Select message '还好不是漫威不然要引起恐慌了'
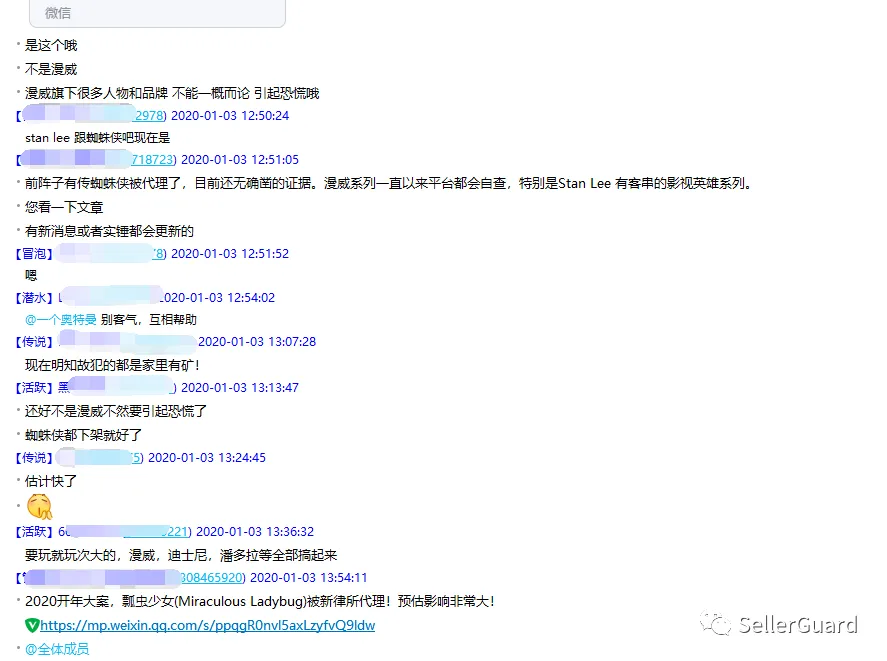Screen dimensions: 887x661 116,411
